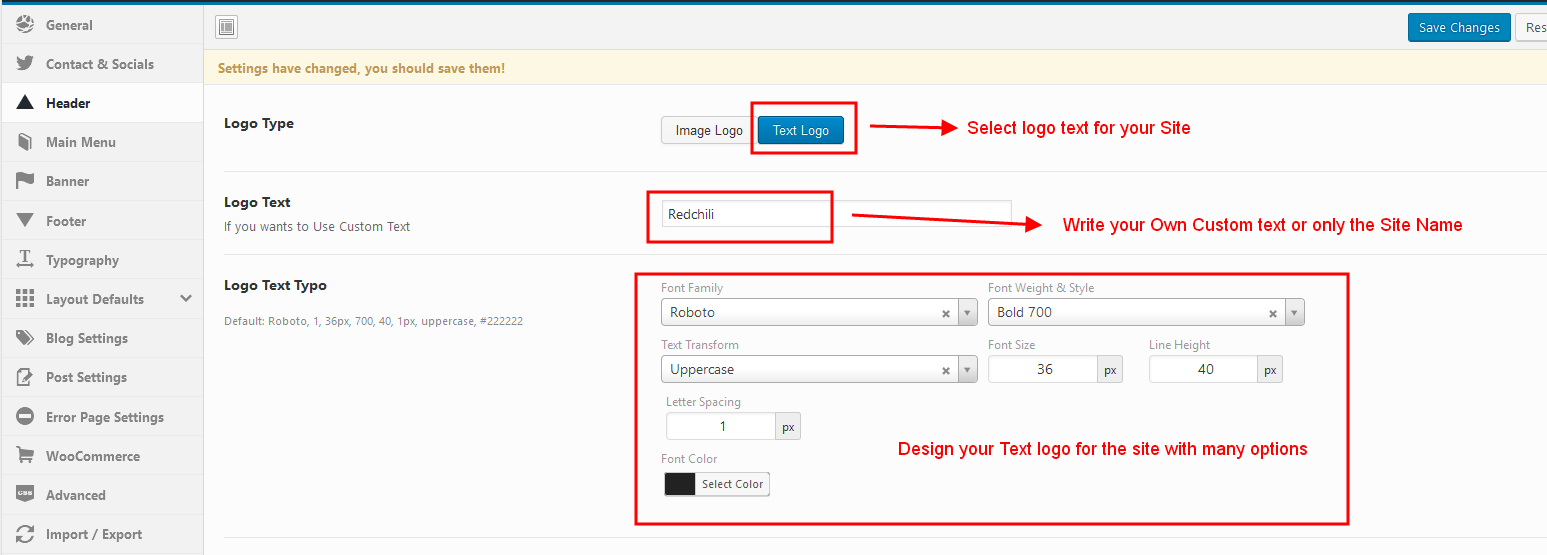Click the Save Changes button
Screen dimensions: 1547x555
point(1459,28)
